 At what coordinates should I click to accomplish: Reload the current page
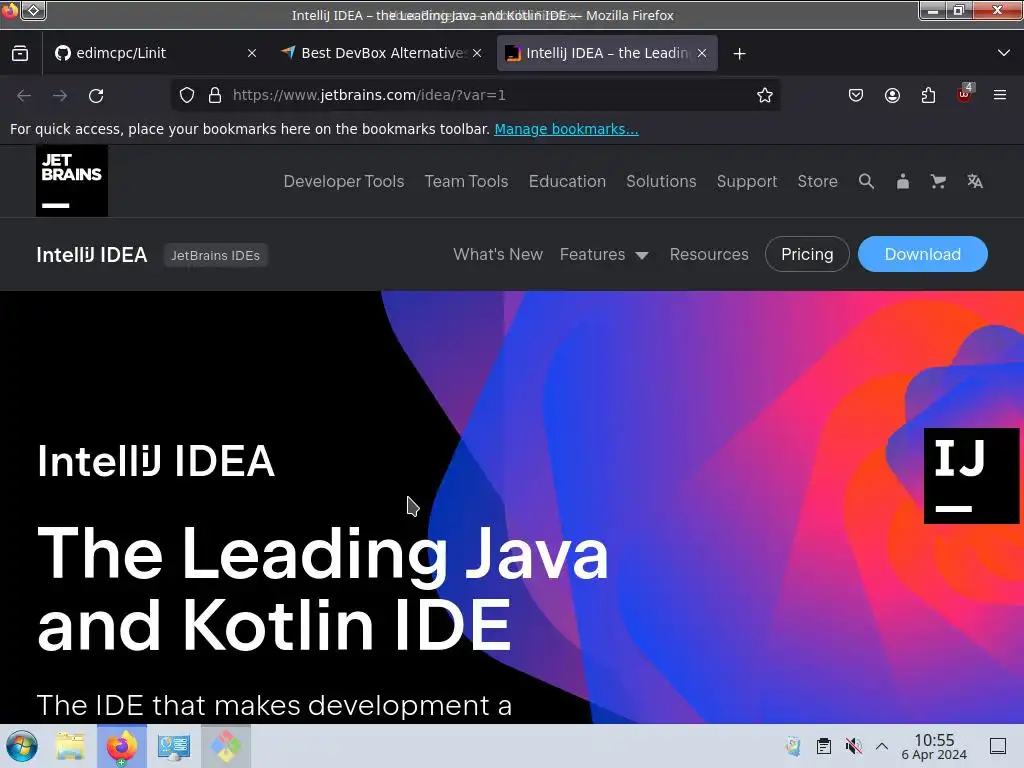96,95
